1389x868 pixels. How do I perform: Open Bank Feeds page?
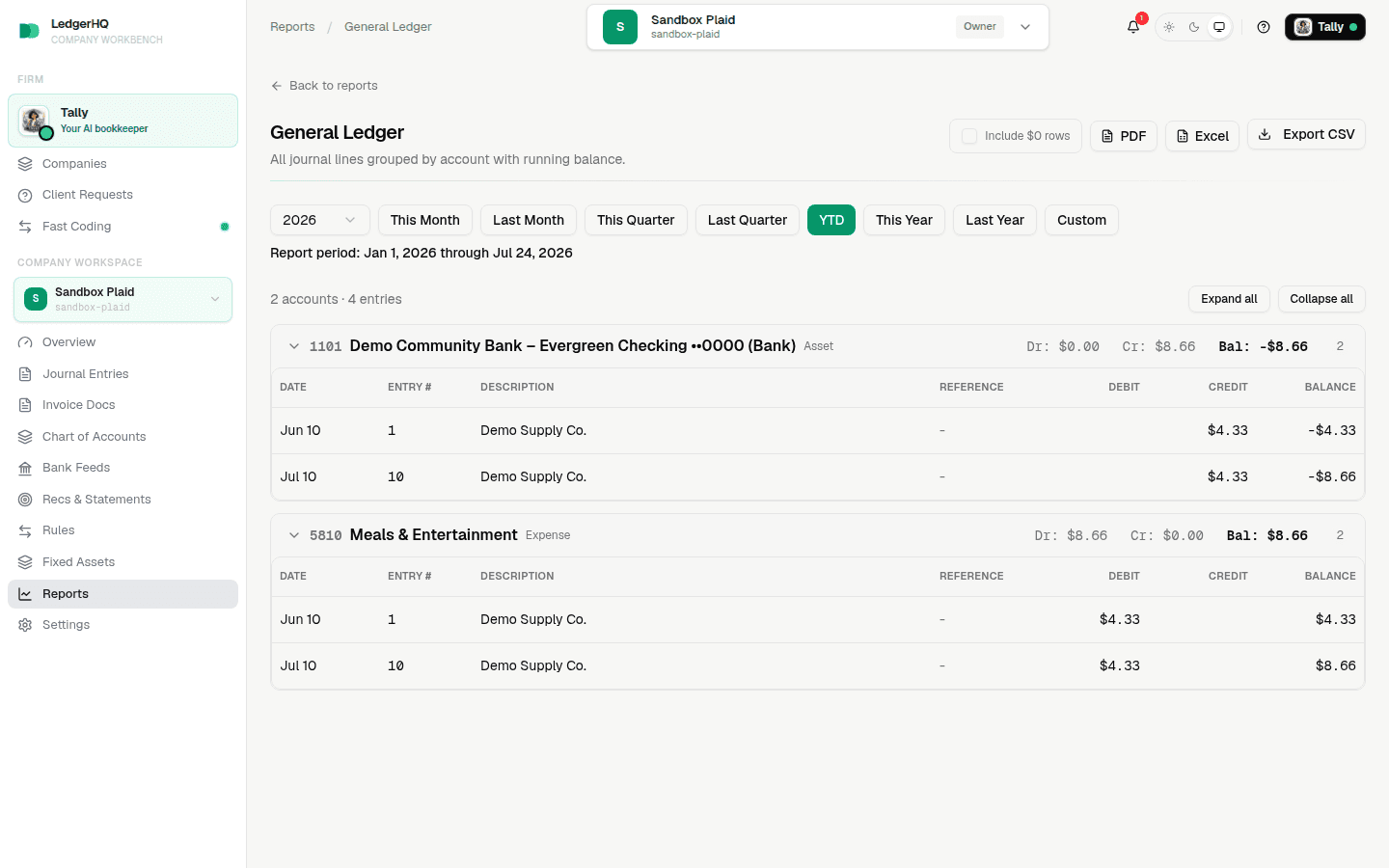click(x=123, y=468)
